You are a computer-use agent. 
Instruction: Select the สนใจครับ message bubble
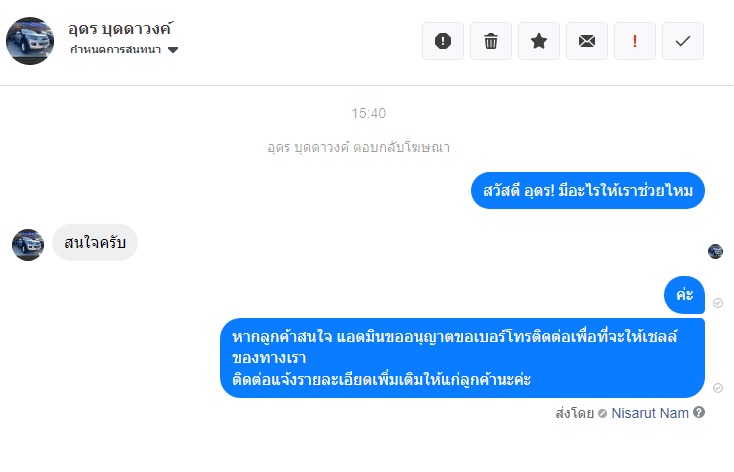(95, 243)
